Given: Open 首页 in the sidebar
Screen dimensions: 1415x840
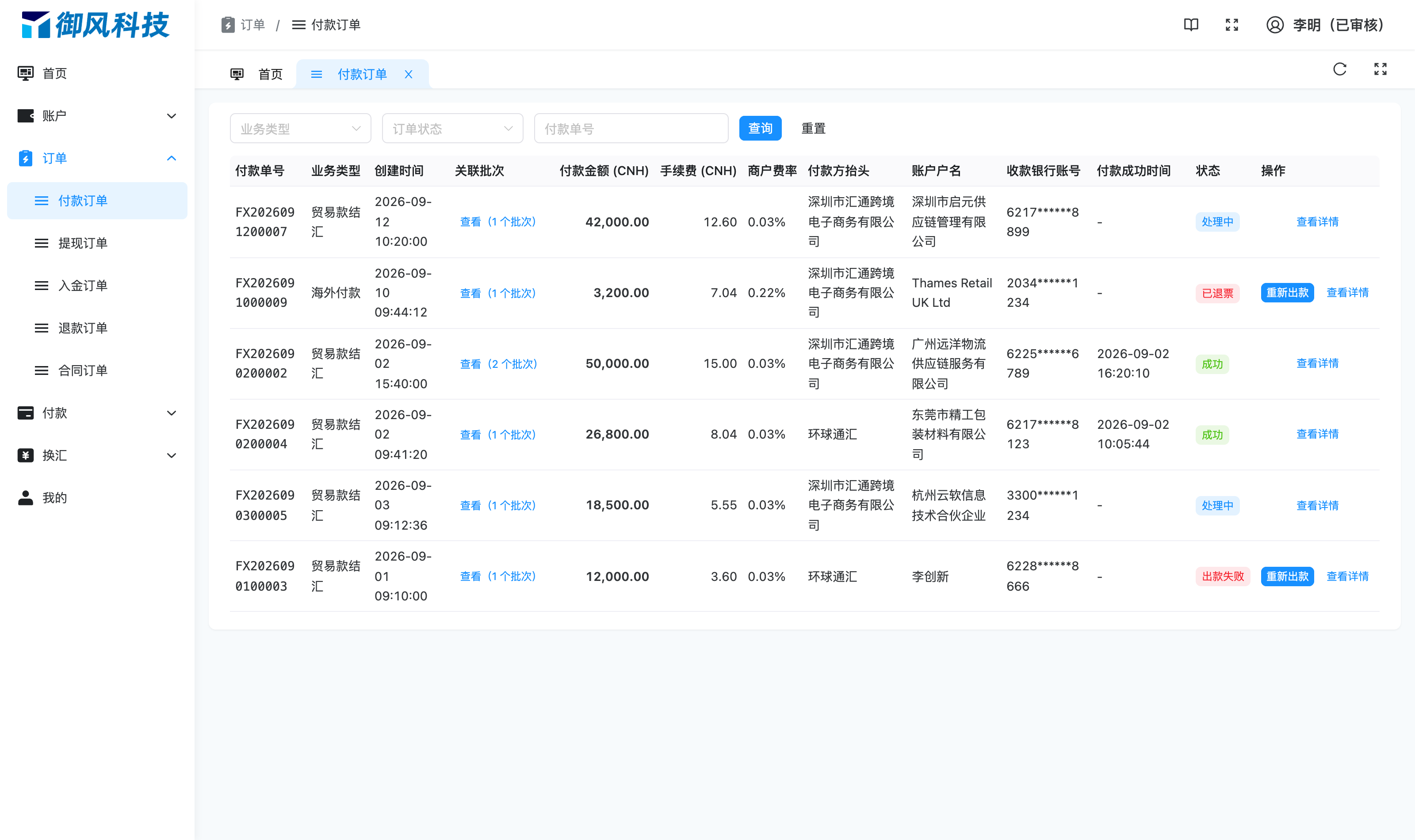Looking at the screenshot, I should pyautogui.click(x=97, y=73).
